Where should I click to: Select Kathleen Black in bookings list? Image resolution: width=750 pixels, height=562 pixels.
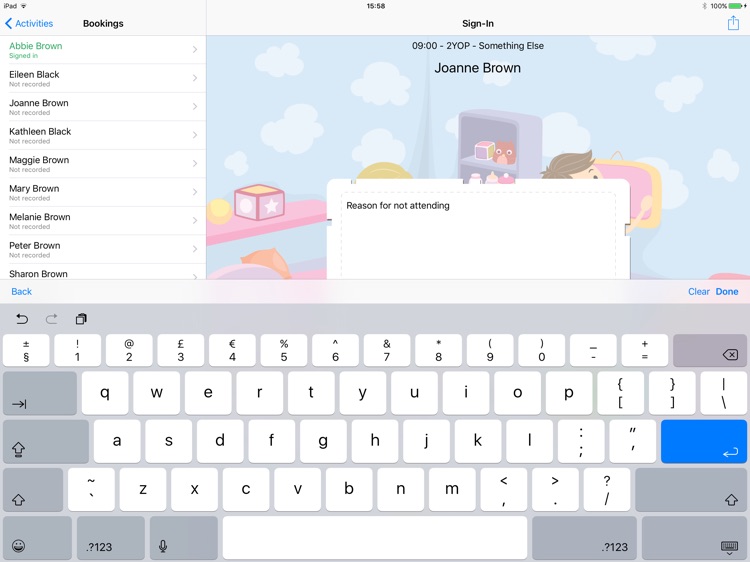(103, 135)
